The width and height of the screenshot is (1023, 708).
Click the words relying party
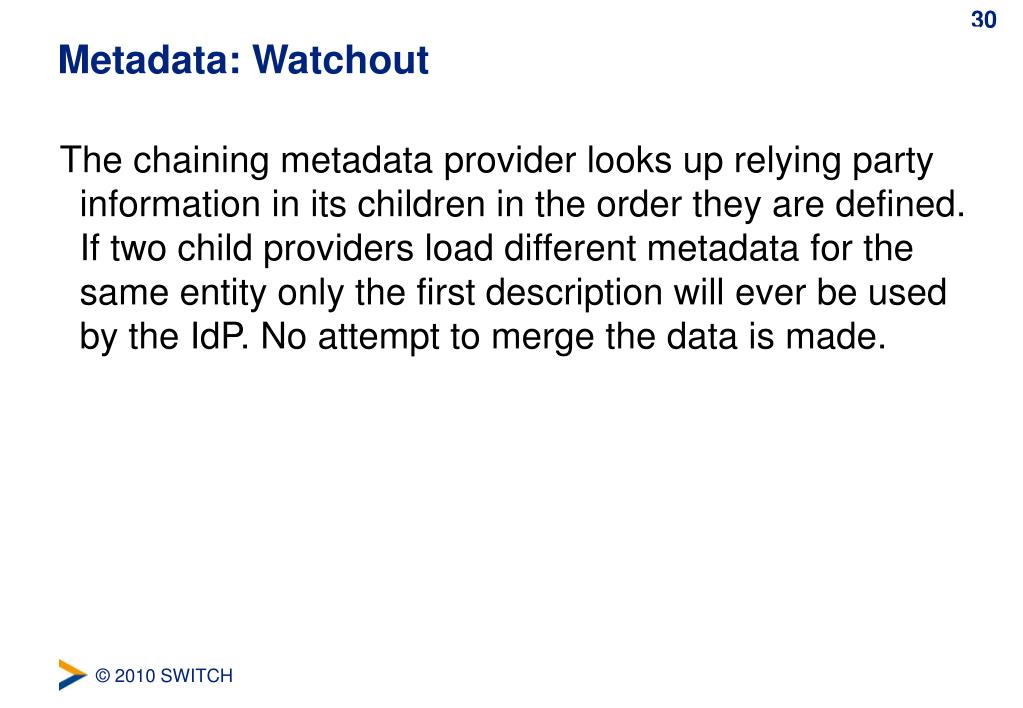pyautogui.click(x=833, y=161)
